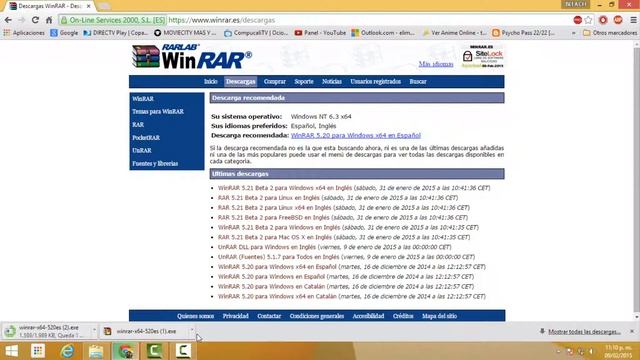Viewport: 640px width, 360px height.
Task: Open RAR 5.21 Beta 2 para Linux en Inglés
Action: tap(269, 198)
